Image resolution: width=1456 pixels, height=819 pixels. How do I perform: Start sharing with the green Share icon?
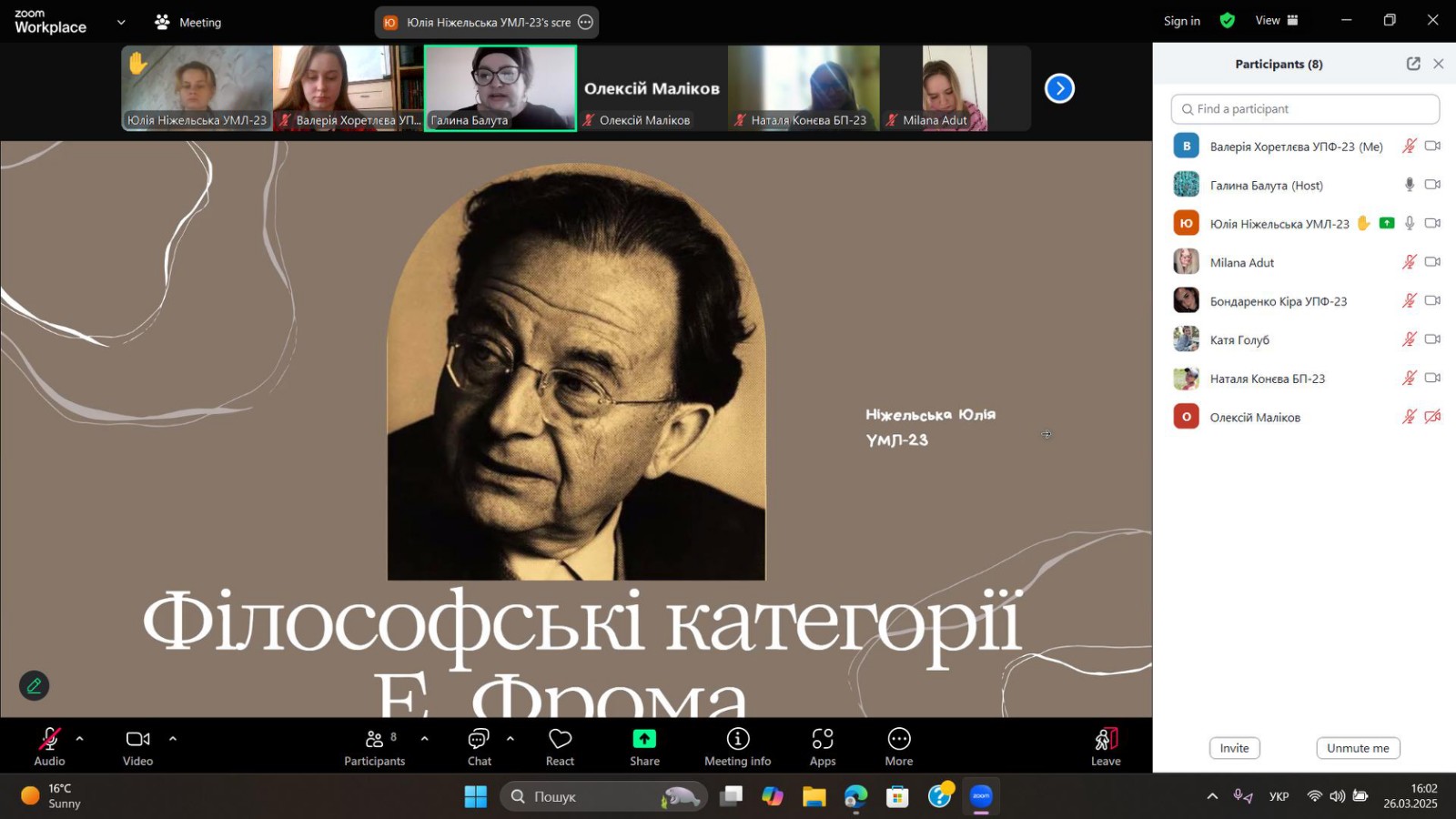(x=644, y=739)
